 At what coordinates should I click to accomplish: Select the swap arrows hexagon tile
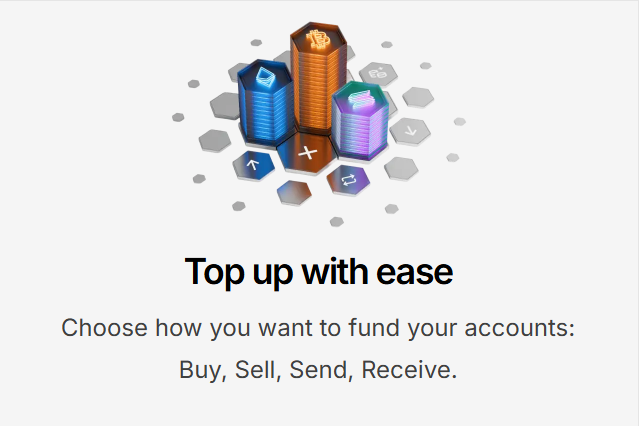(x=348, y=180)
